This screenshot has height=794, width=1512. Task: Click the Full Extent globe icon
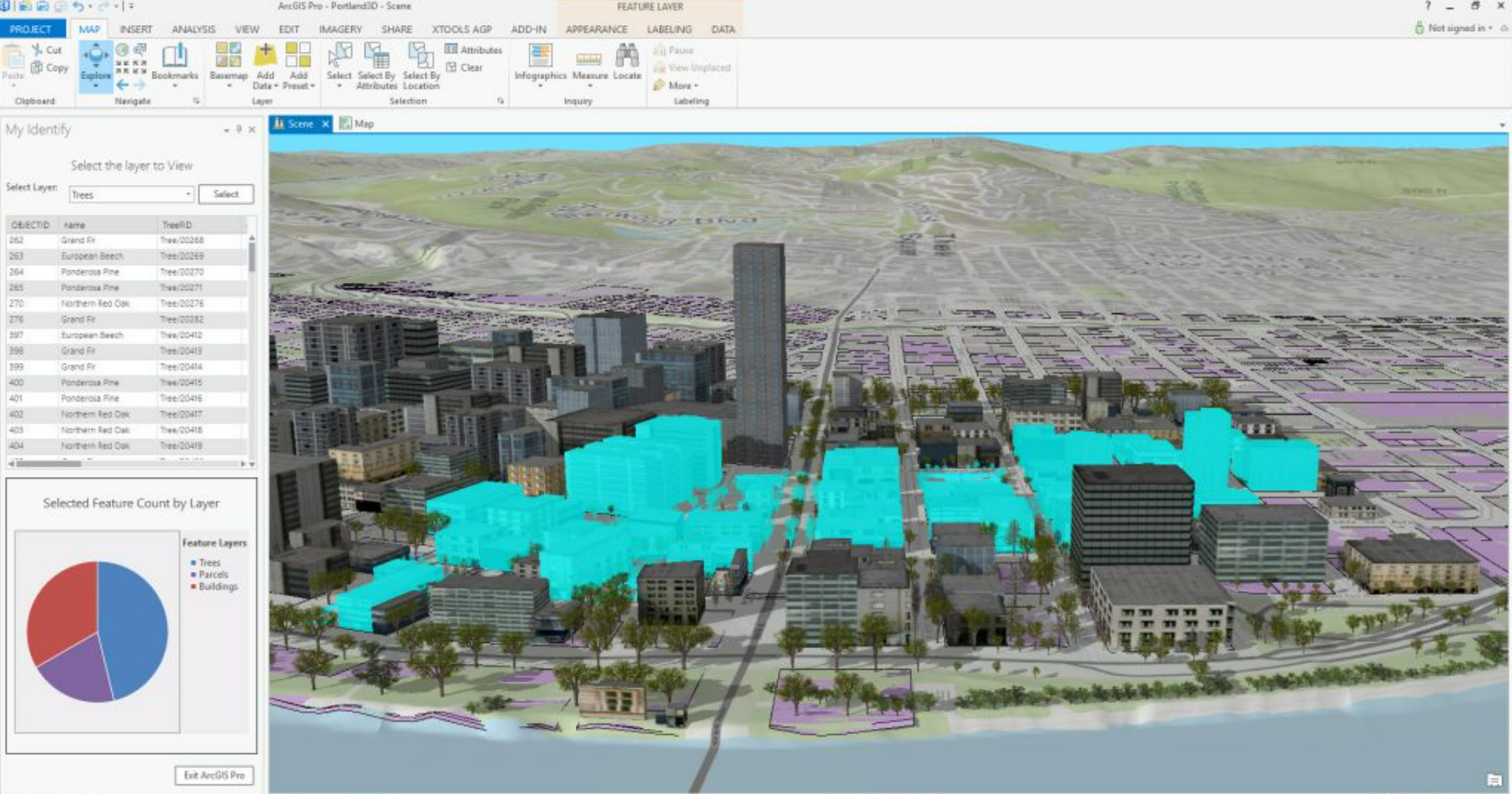tap(123, 50)
